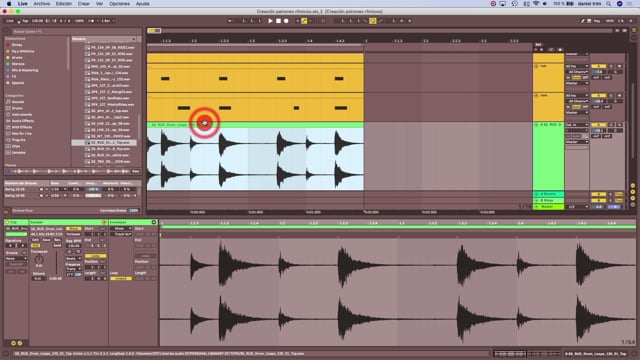
Task: Toggle the computer MIDI keyboard icon
Action: pos(589,21)
